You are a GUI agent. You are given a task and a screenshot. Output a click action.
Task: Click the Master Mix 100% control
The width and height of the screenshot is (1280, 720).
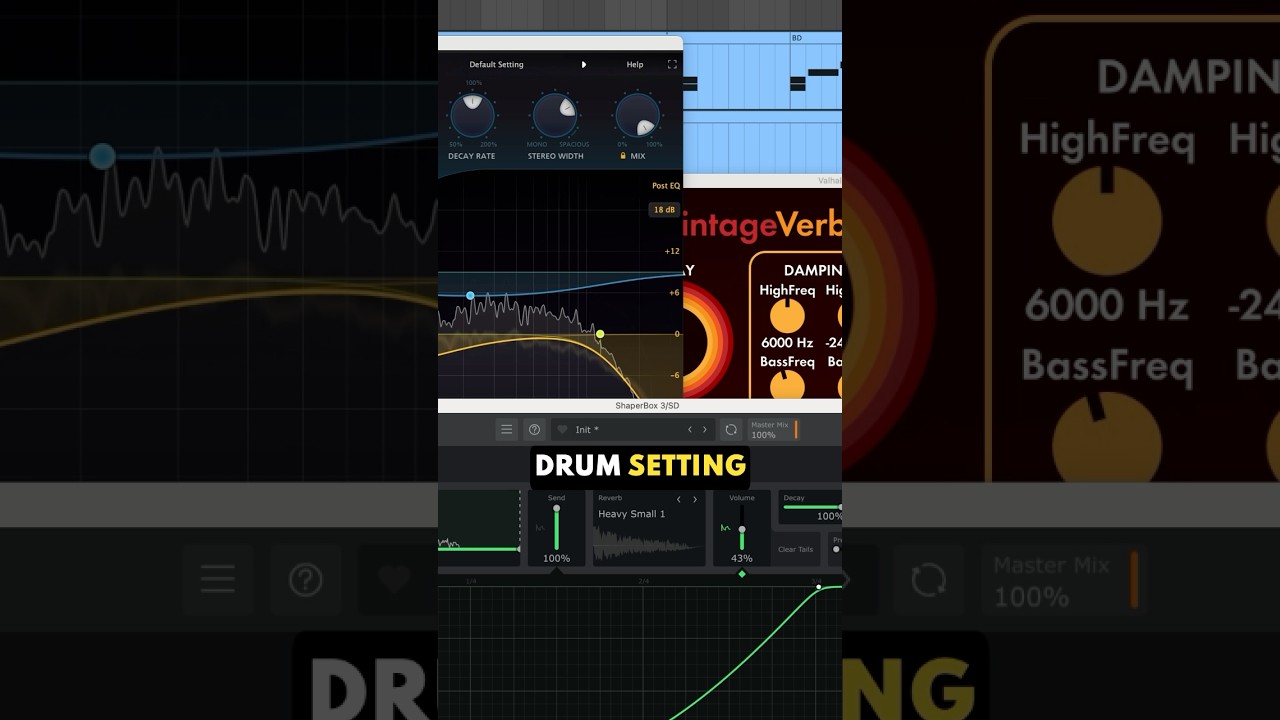click(x=774, y=430)
